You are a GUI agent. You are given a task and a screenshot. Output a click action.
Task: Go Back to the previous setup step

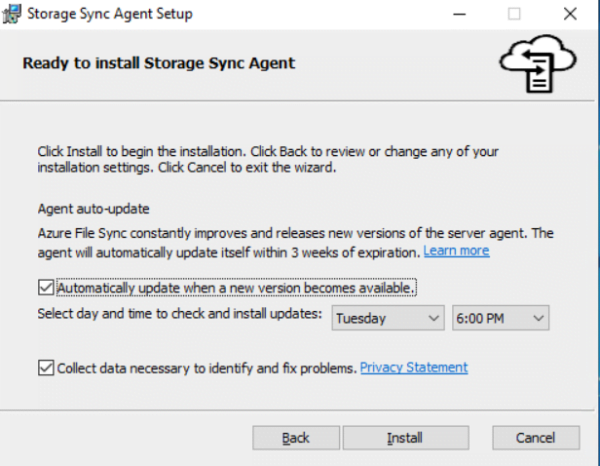pos(296,438)
